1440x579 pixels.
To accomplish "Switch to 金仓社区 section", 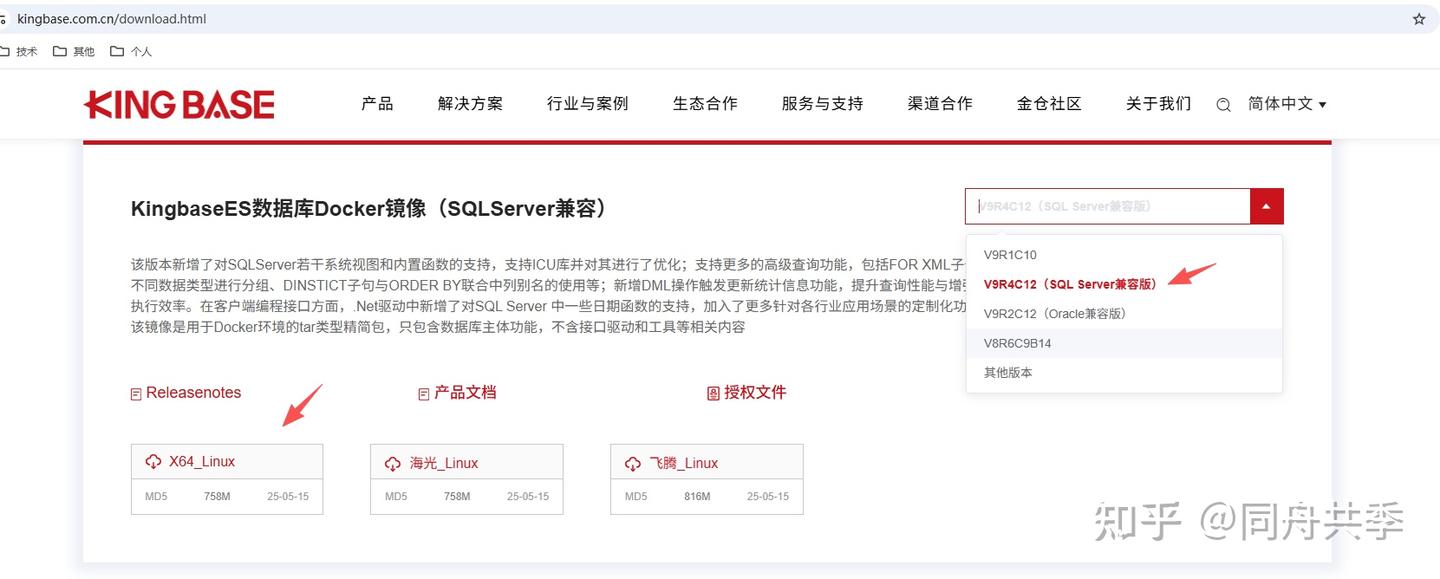I will [1049, 103].
